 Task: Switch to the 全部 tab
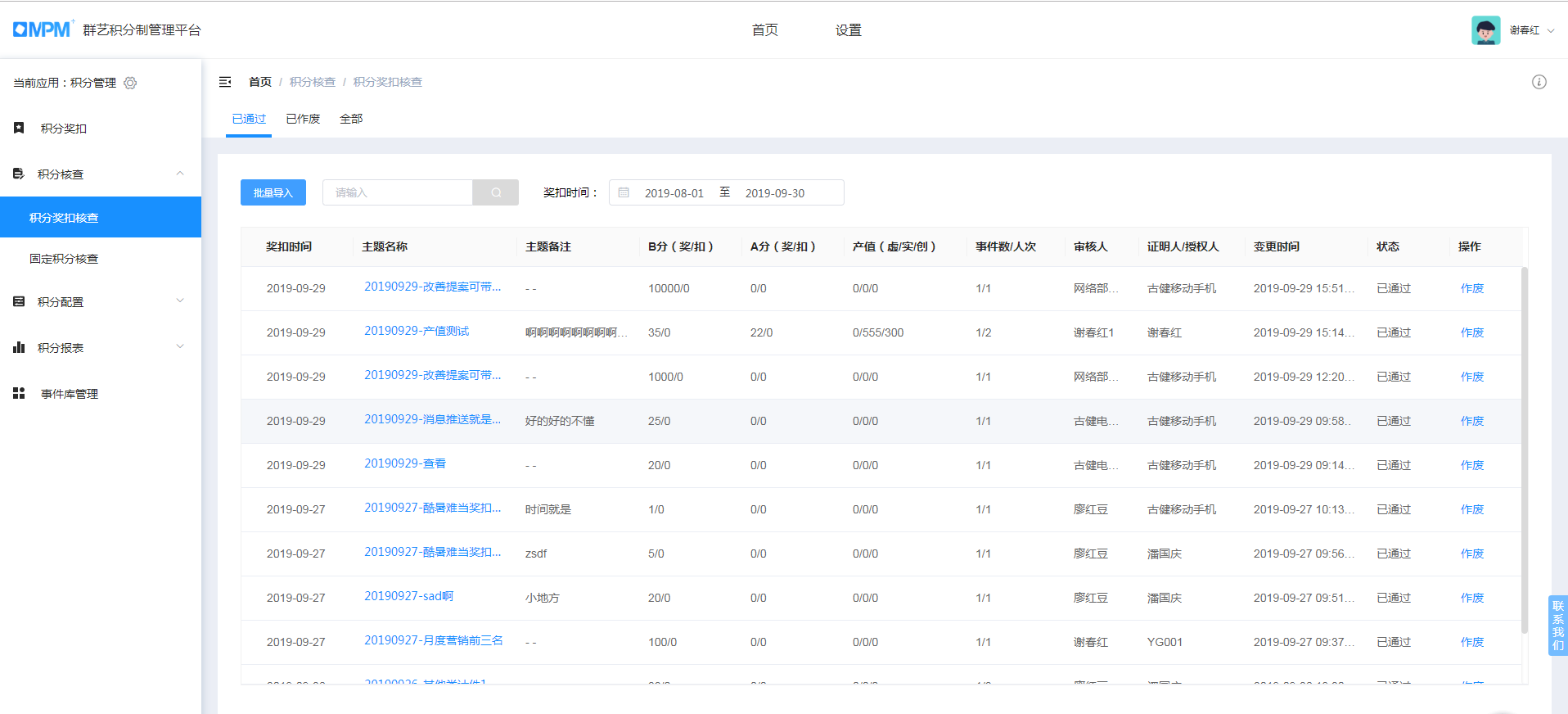coord(351,120)
